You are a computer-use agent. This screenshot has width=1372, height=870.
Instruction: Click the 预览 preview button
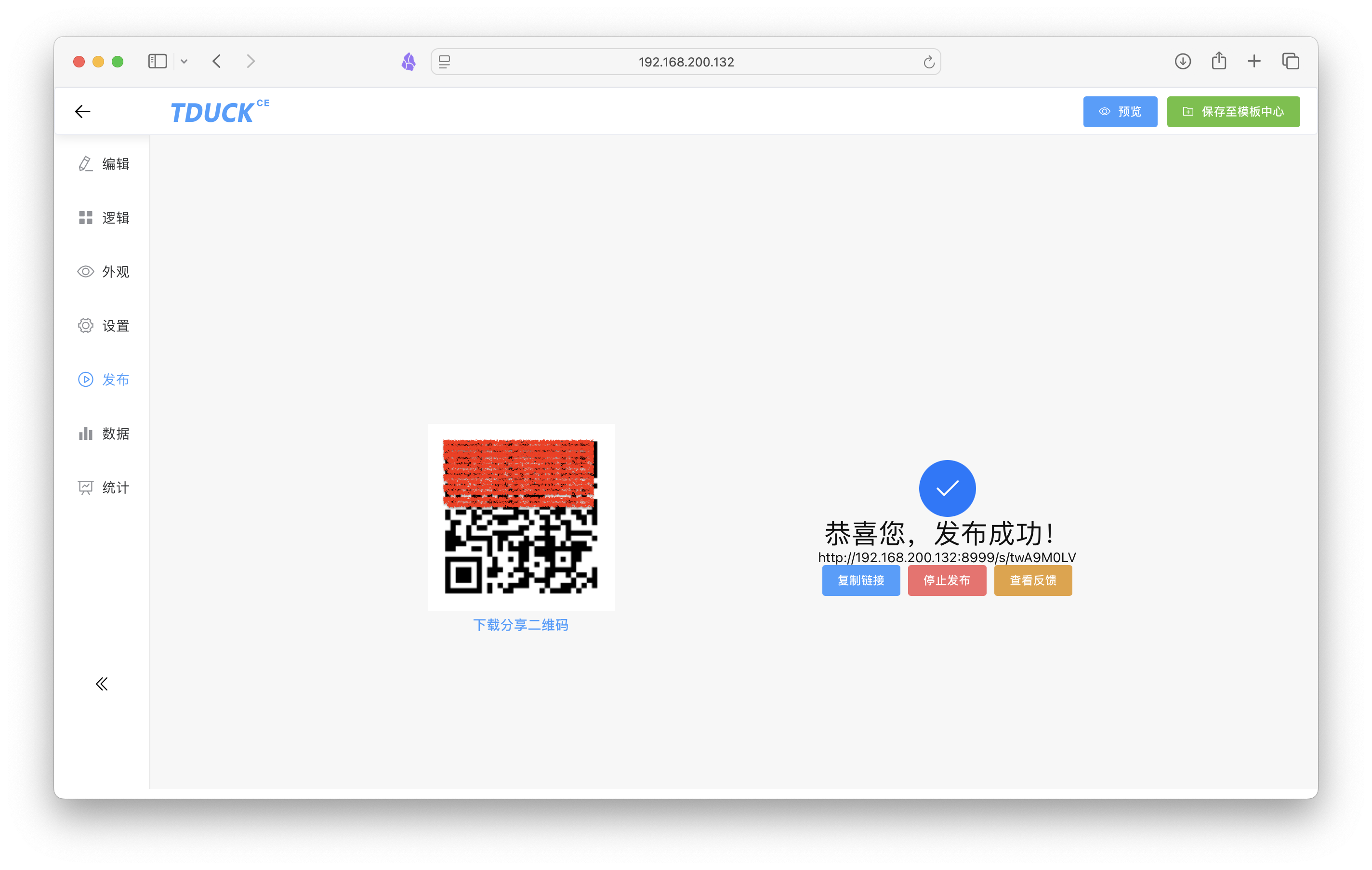pyautogui.click(x=1120, y=112)
